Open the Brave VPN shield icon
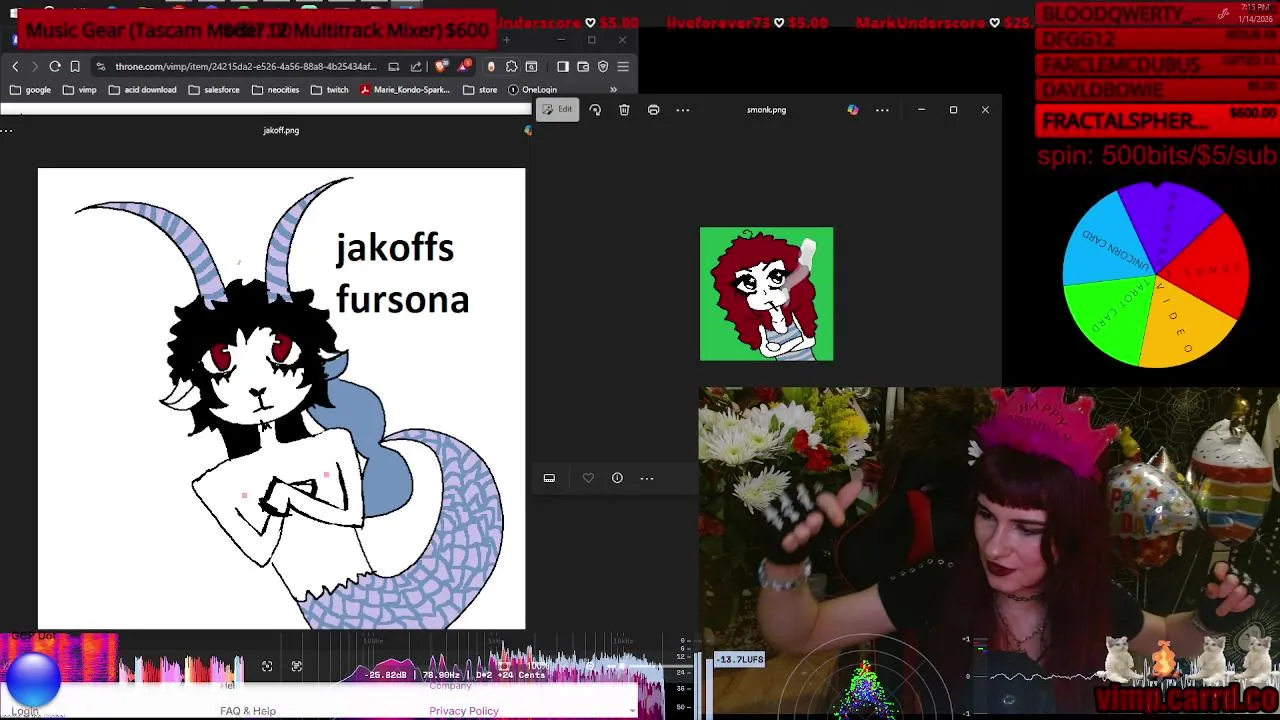This screenshot has width=1280, height=720. (x=603, y=66)
